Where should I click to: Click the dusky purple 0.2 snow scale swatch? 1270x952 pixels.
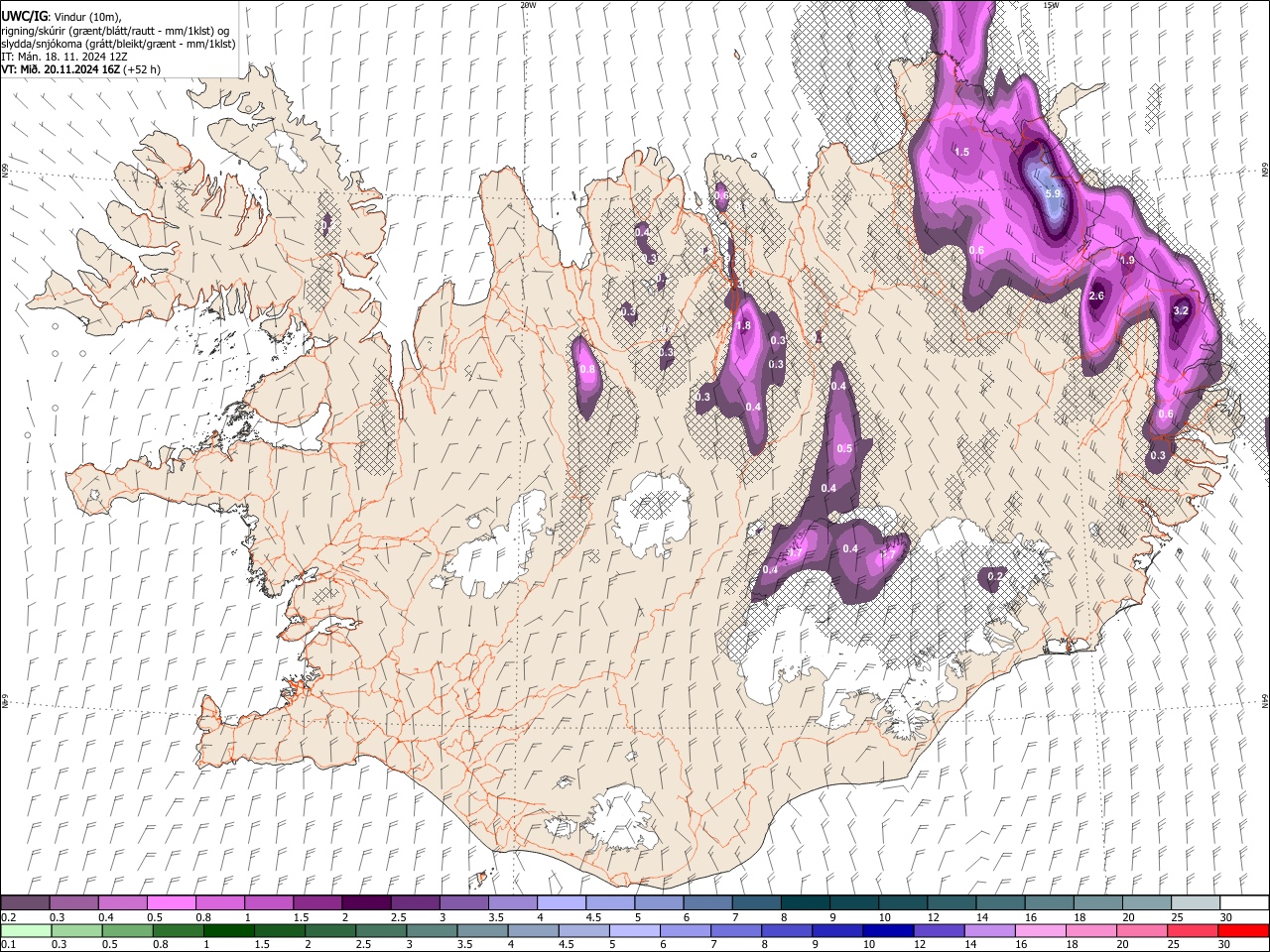[25, 903]
